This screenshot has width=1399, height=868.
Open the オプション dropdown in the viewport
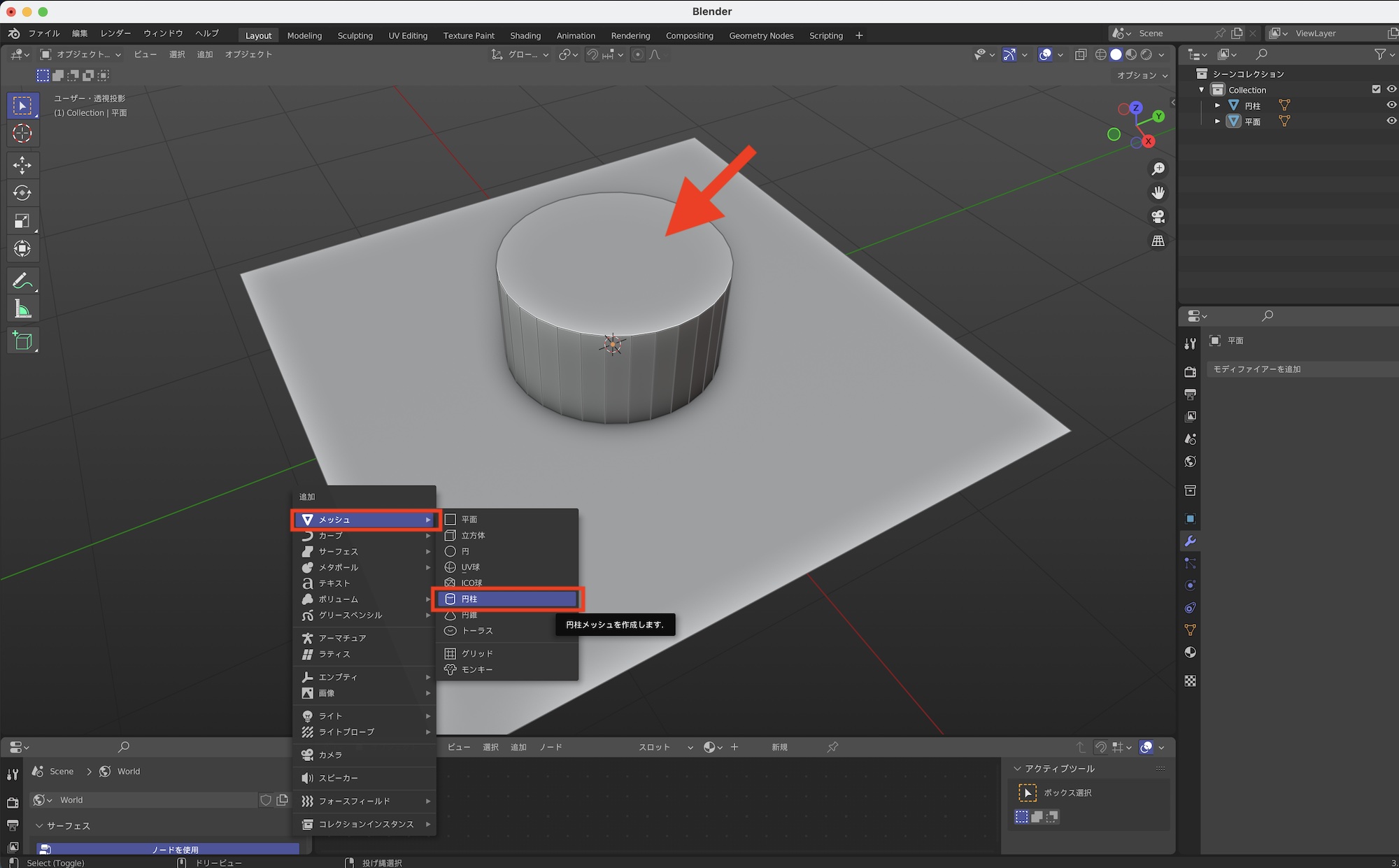[x=1140, y=76]
